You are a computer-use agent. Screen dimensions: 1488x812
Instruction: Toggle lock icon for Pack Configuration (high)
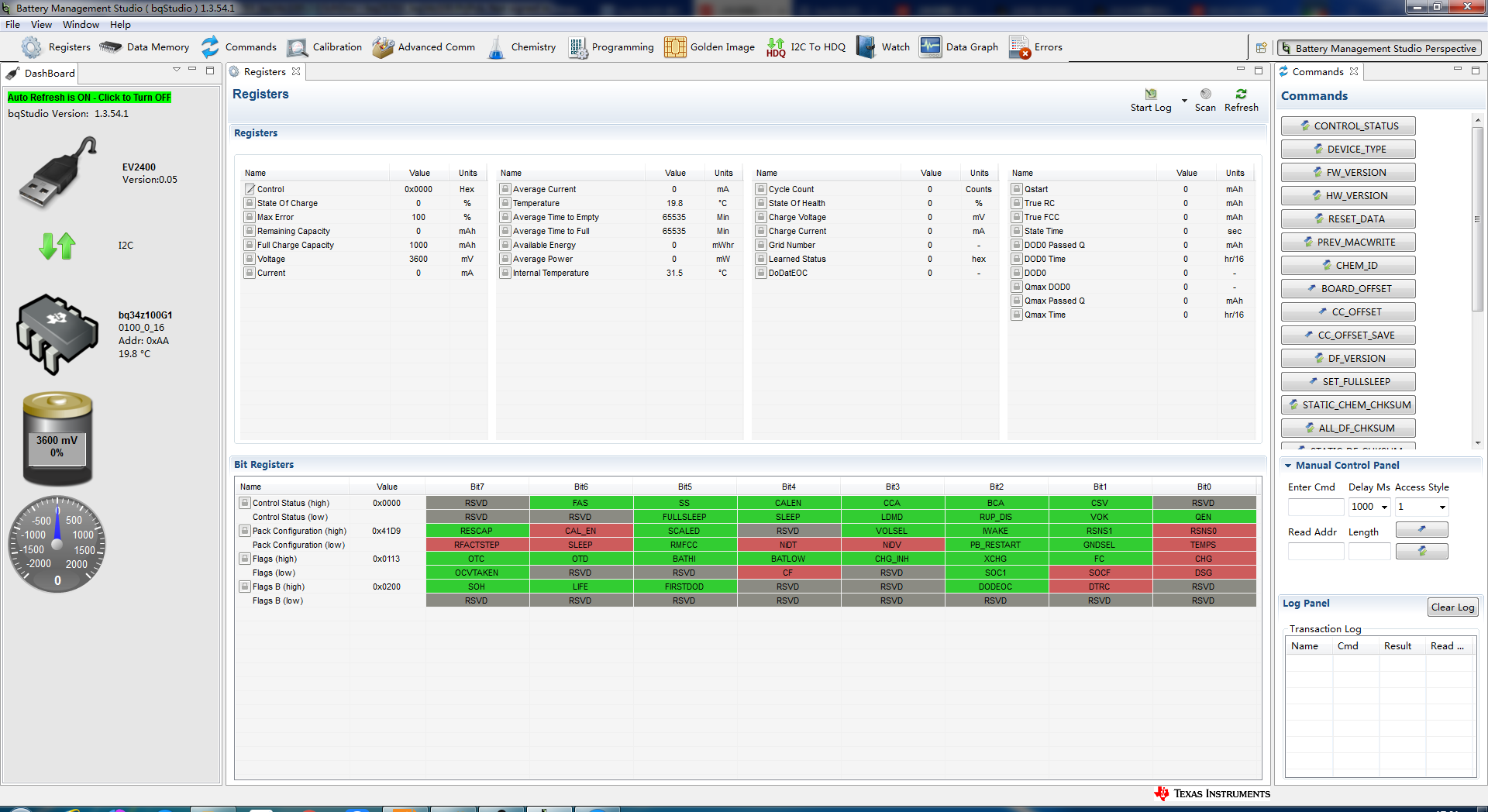[245, 531]
